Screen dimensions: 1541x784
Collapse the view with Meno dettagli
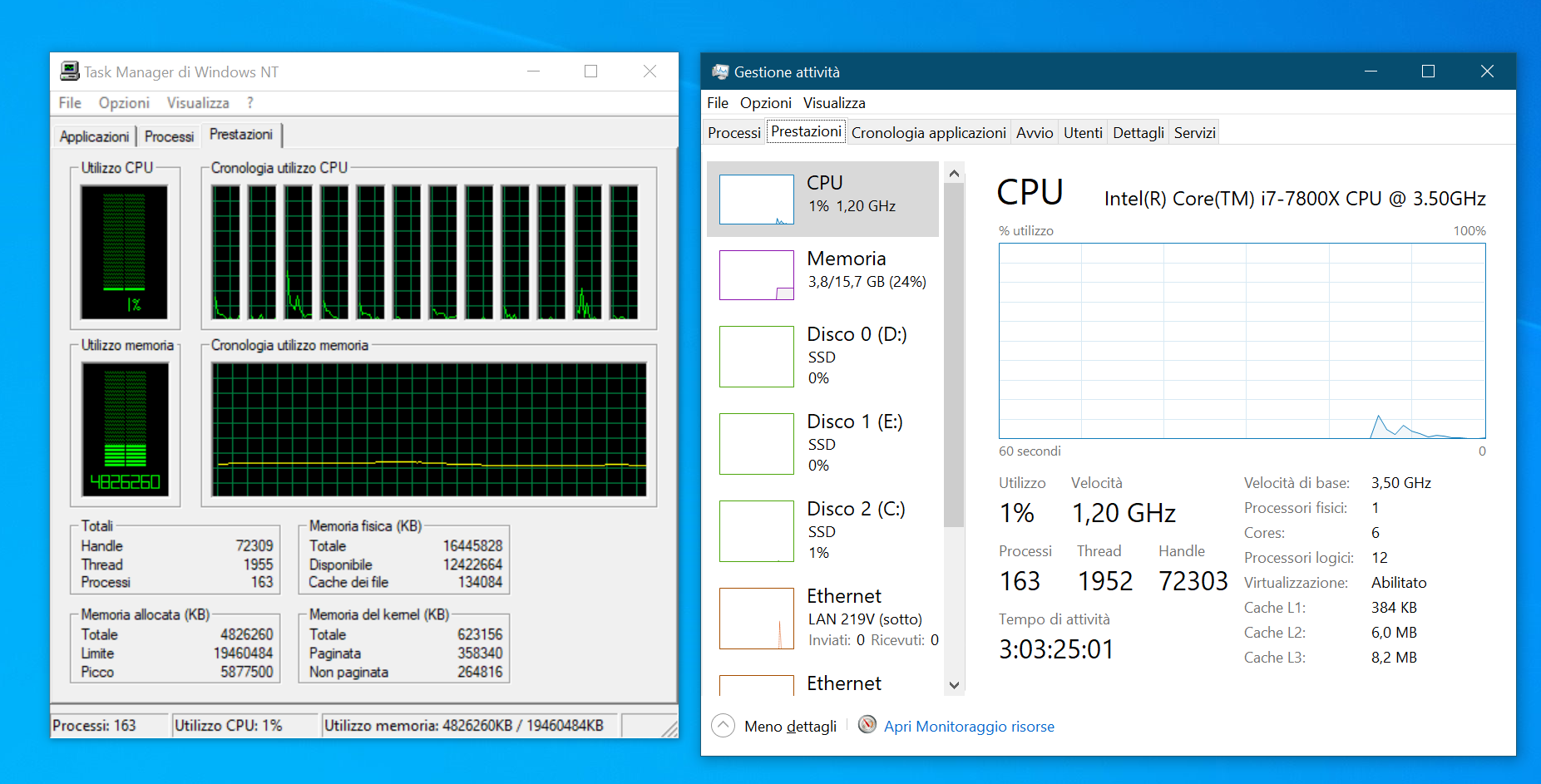click(x=774, y=726)
